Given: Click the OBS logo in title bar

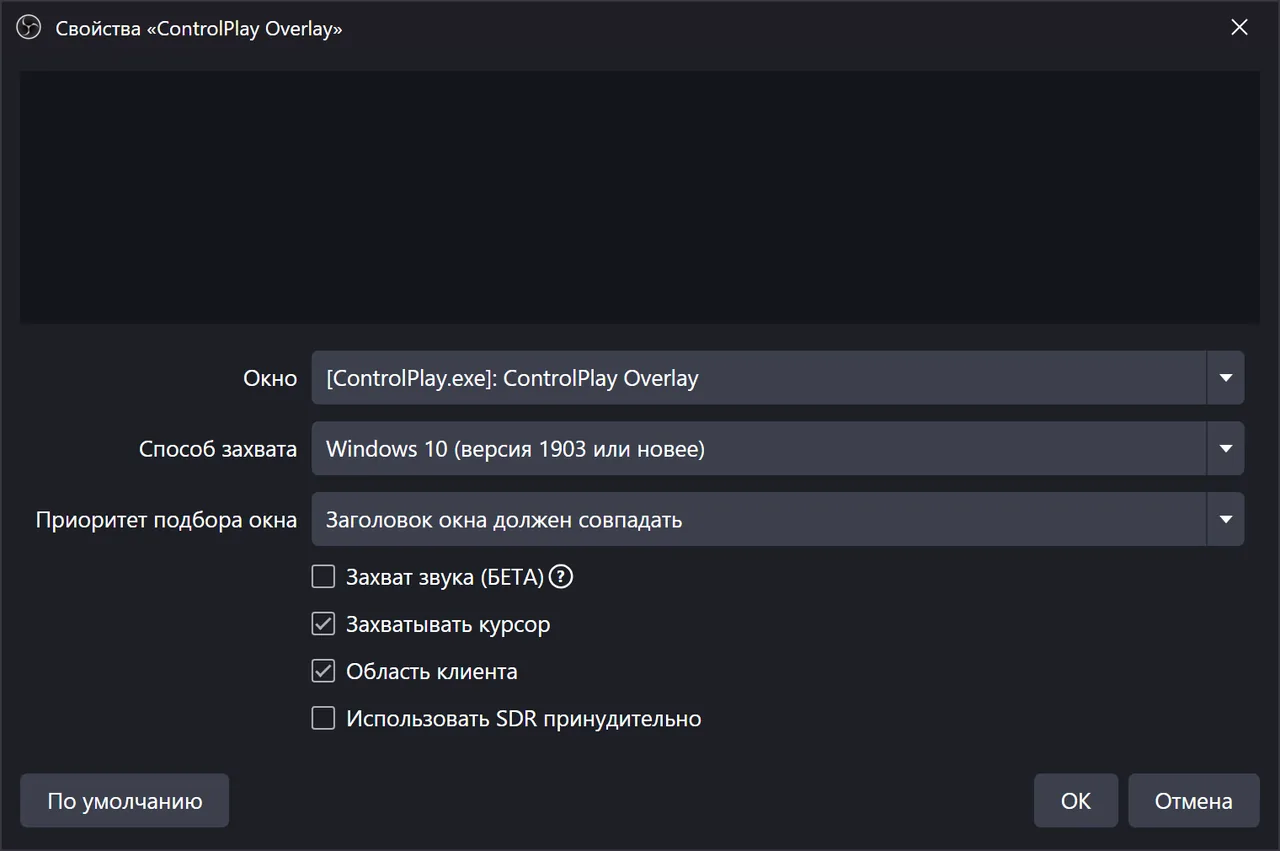Looking at the screenshot, I should (29, 28).
